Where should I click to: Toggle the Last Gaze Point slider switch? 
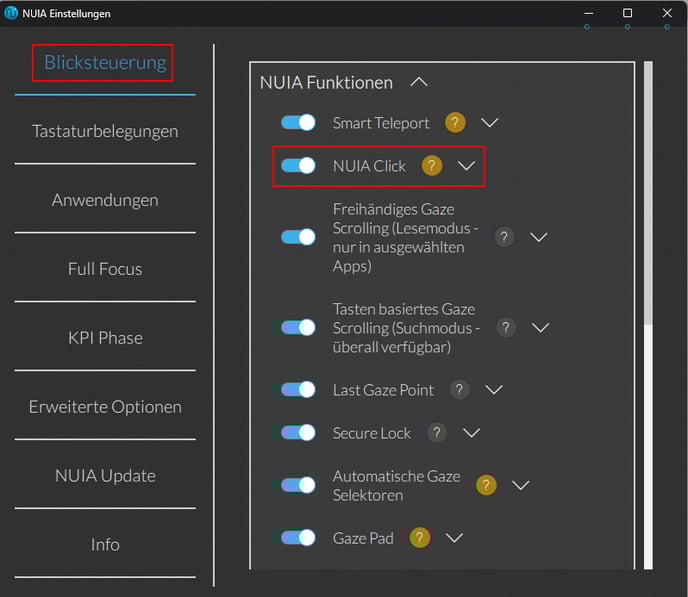(298, 390)
